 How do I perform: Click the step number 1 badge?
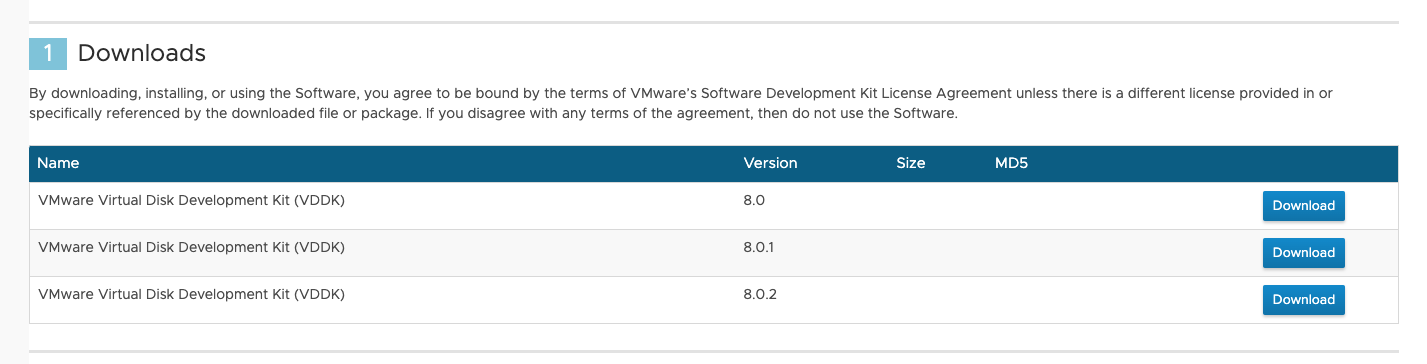coord(48,53)
